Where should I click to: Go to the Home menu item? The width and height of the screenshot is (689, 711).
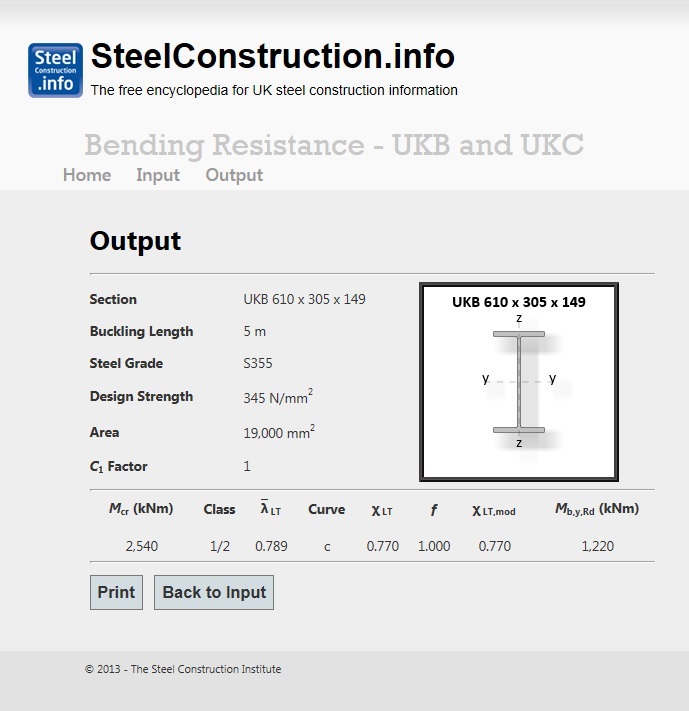pos(87,175)
